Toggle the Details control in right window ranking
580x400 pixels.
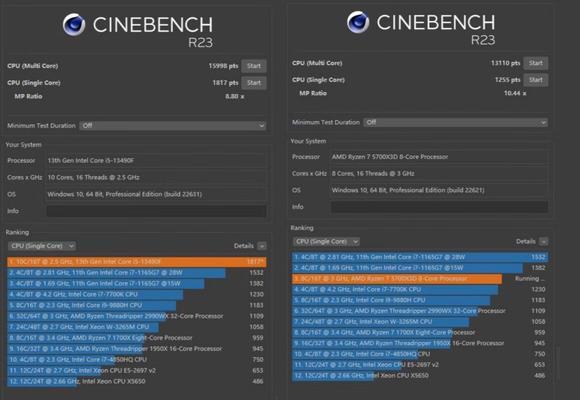[x=543, y=242]
